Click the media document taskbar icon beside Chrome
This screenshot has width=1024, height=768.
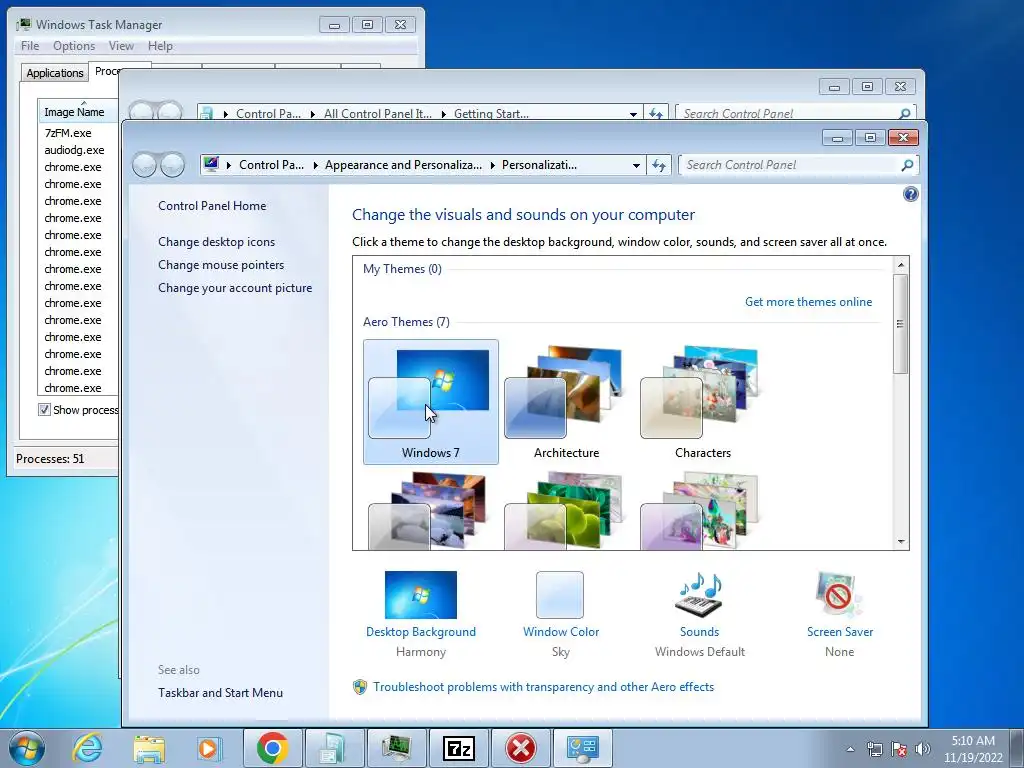click(334, 748)
